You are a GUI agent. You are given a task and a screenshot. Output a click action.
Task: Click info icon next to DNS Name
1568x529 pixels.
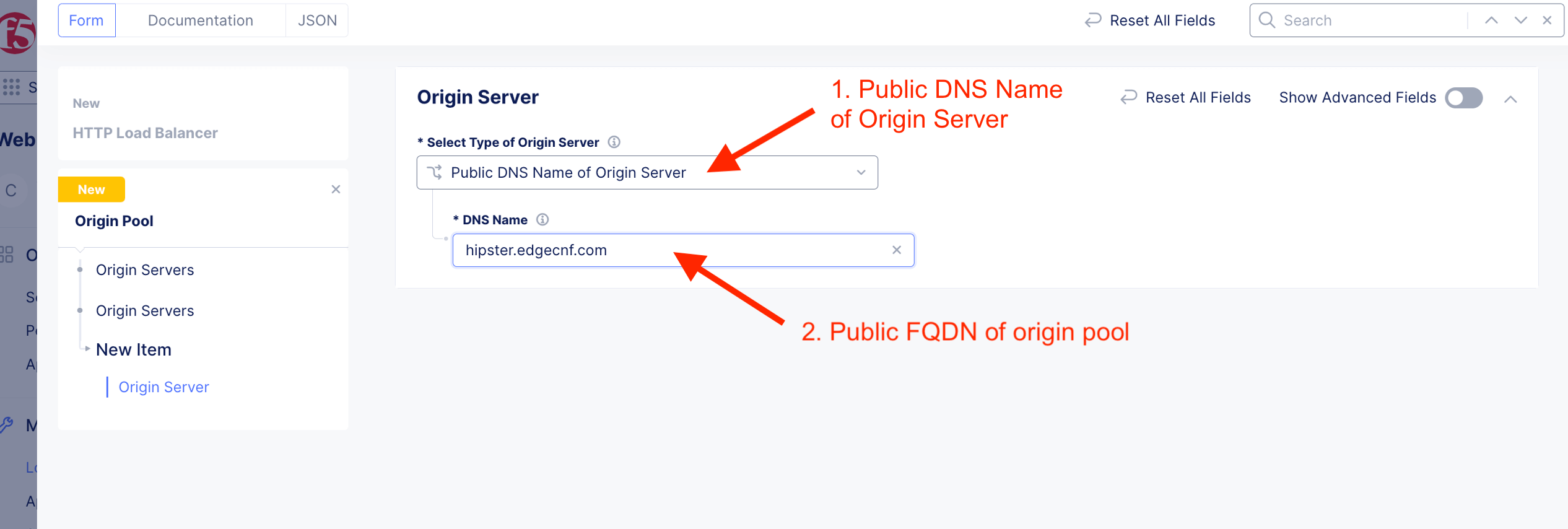point(542,220)
